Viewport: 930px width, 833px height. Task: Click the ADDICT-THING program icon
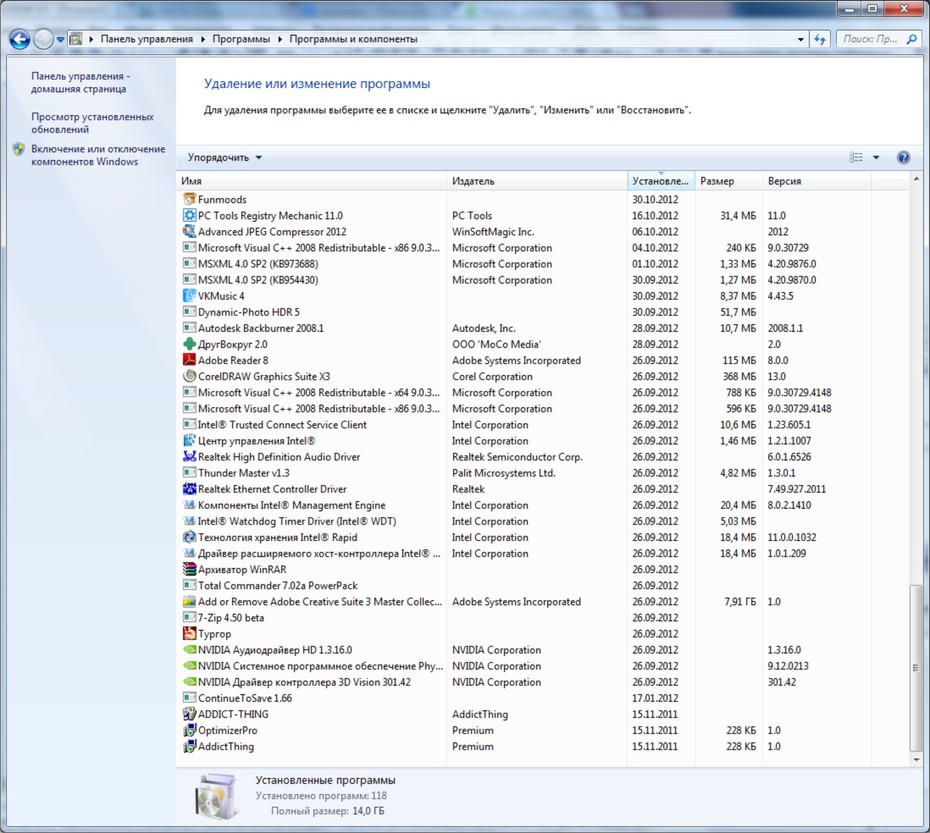(x=189, y=714)
